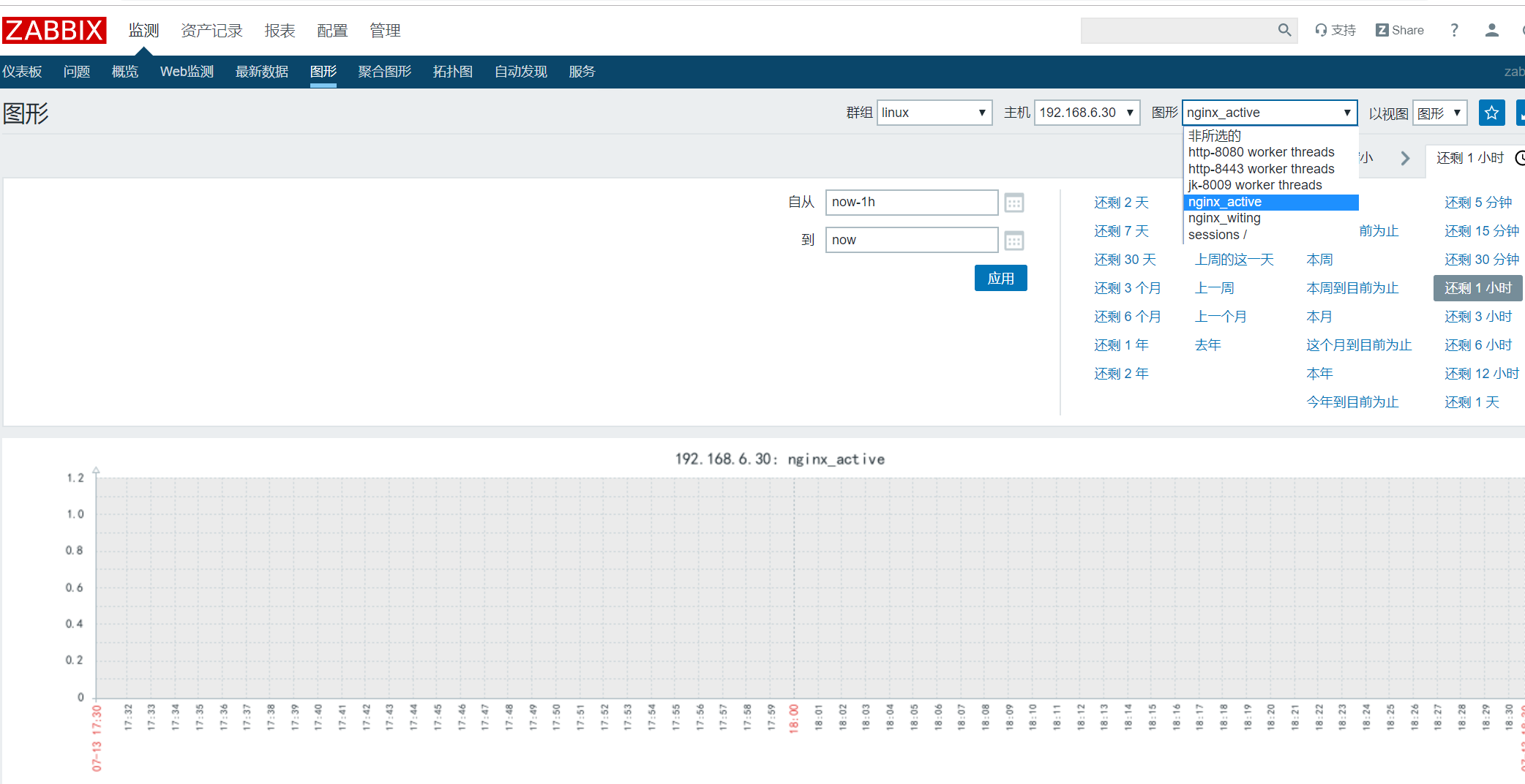
Task: Select time range 还剩 30 天
Action: pos(1125,260)
